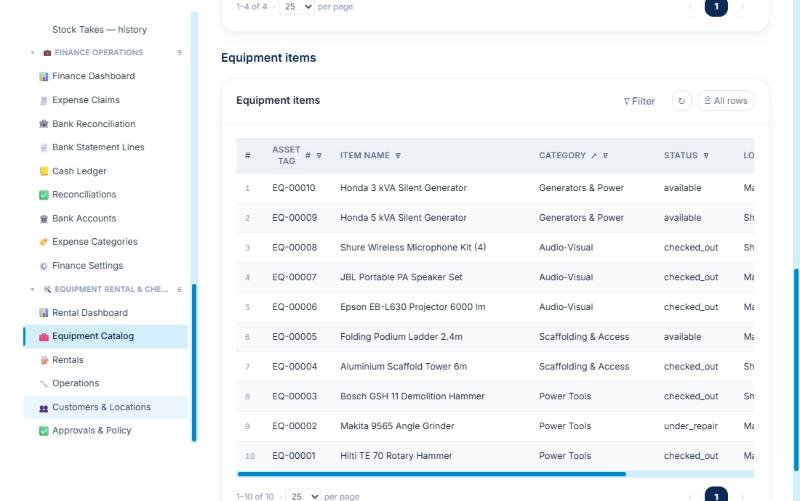This screenshot has width=800, height=501.
Task: Click the Equipment Rental section tools icon
Action: pos(47,289)
